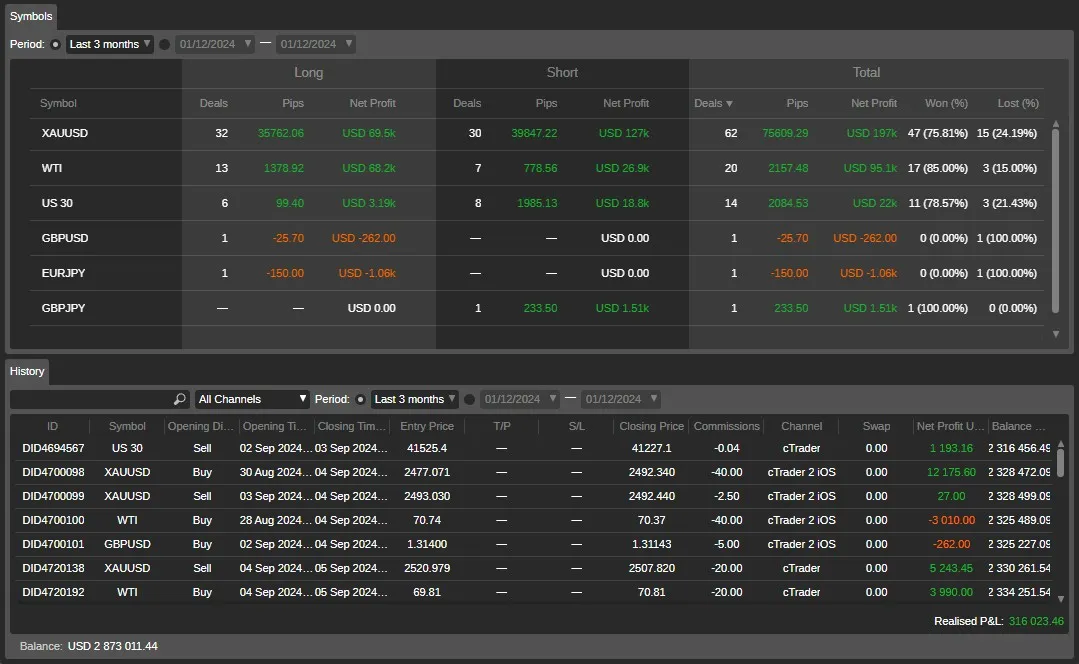Image resolution: width=1079 pixels, height=664 pixels.
Task: Click the History search input field
Action: pyautogui.click(x=90, y=399)
